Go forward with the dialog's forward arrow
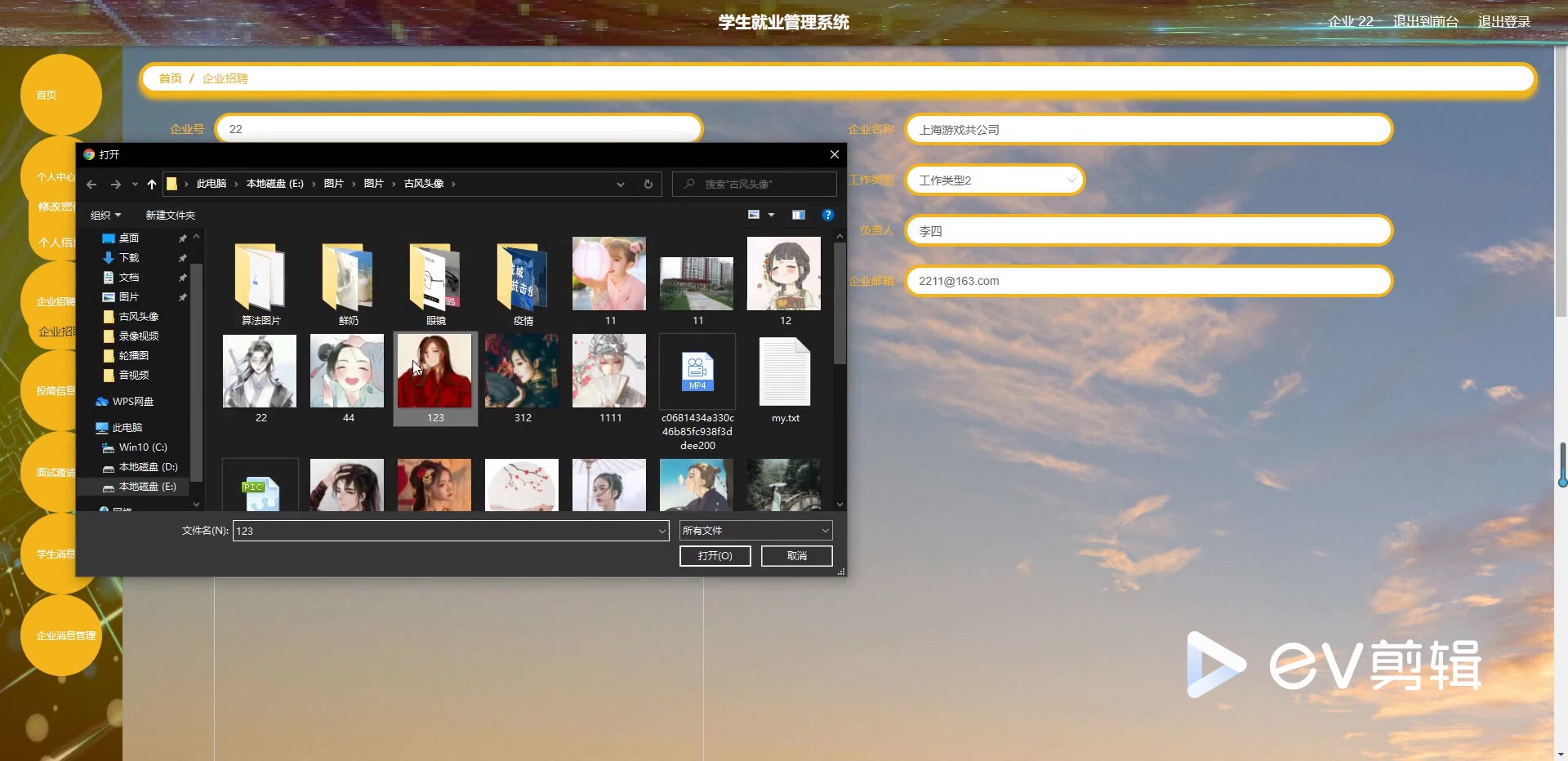Image resolution: width=1568 pixels, height=761 pixels. [116, 185]
